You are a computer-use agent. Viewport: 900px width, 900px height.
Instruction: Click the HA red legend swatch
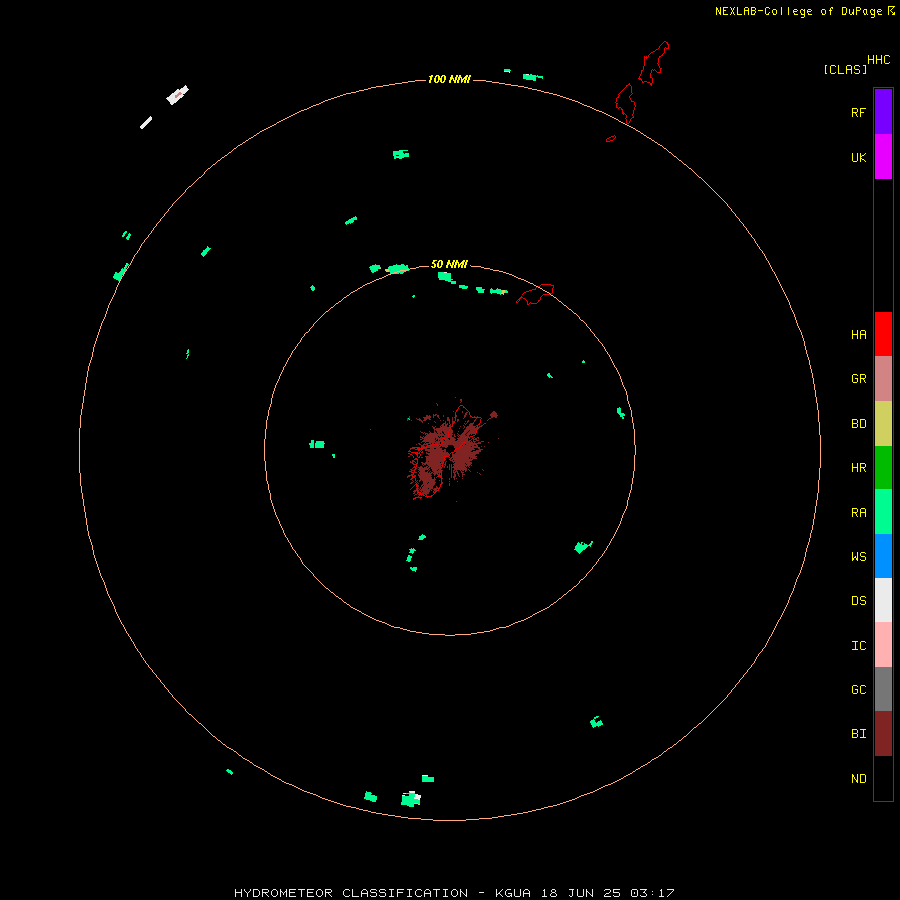(x=883, y=334)
